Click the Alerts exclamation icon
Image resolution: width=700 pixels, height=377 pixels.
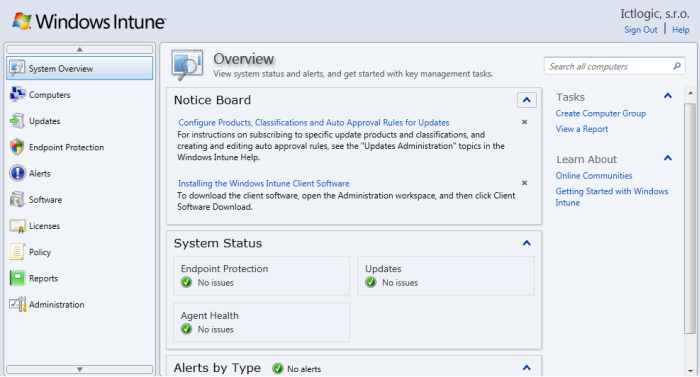click(17, 173)
